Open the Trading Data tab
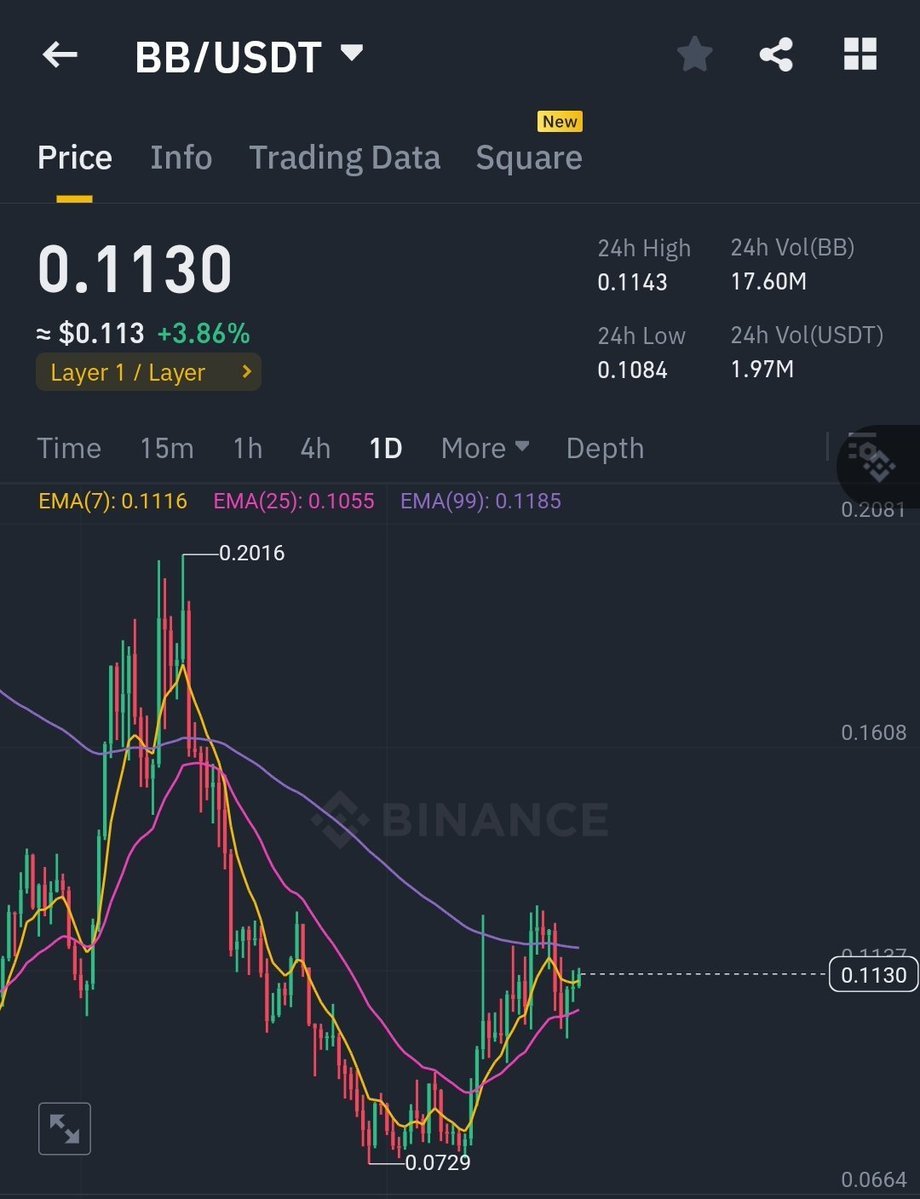This screenshot has height=1199, width=920. [x=345, y=158]
